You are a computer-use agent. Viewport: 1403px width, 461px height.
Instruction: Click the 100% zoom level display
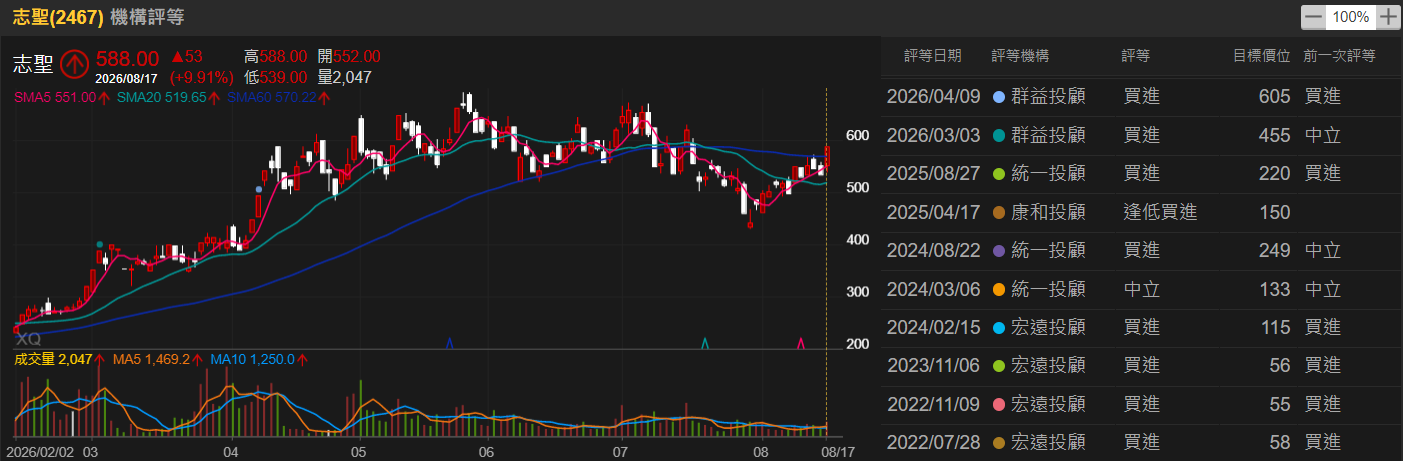1351,17
